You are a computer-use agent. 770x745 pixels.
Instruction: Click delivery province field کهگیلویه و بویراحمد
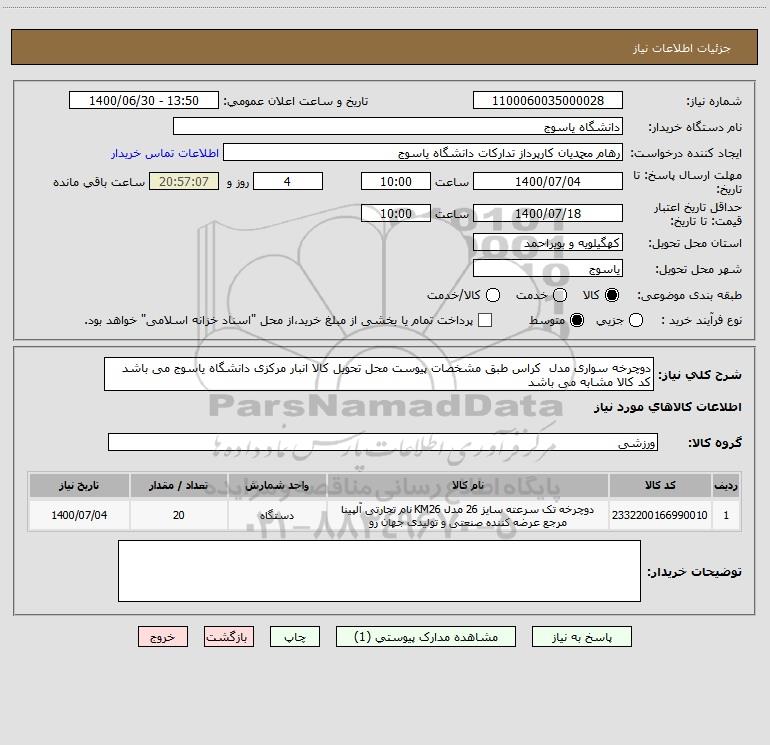point(548,242)
